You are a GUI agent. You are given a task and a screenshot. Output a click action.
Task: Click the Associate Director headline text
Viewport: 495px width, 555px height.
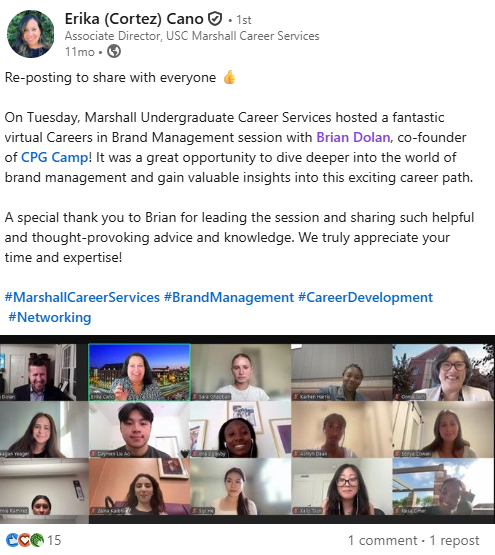click(x=192, y=36)
